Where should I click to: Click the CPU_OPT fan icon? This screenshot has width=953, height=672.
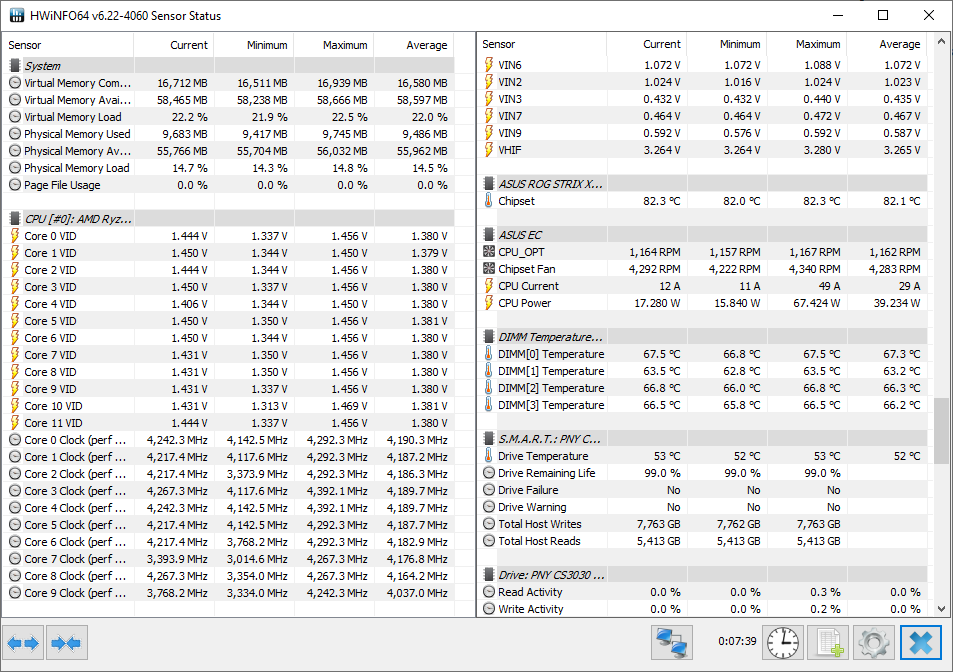(489, 252)
